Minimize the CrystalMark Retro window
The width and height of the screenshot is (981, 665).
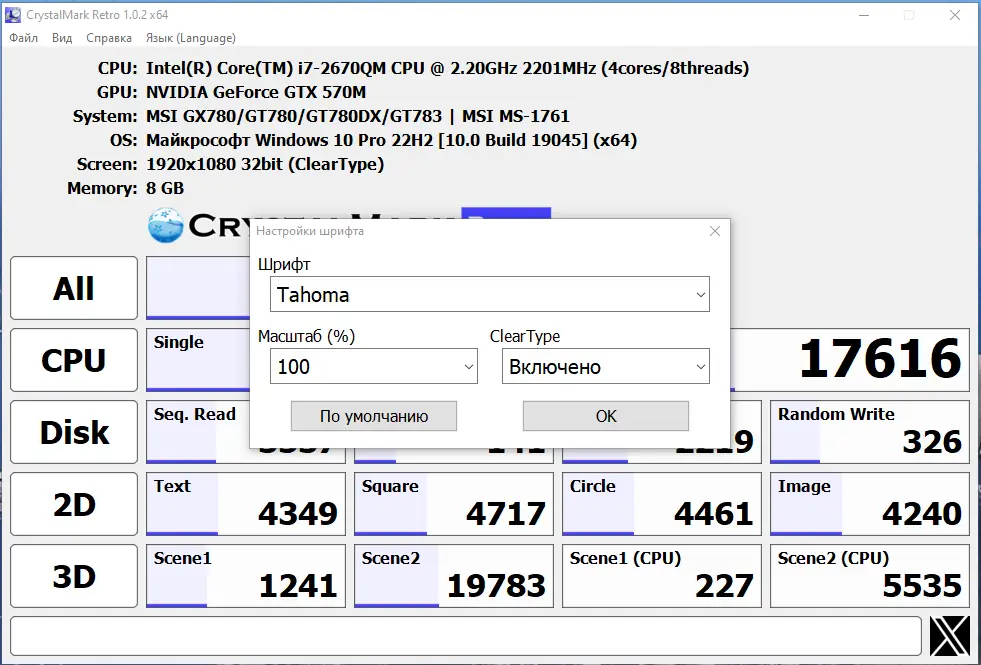864,15
